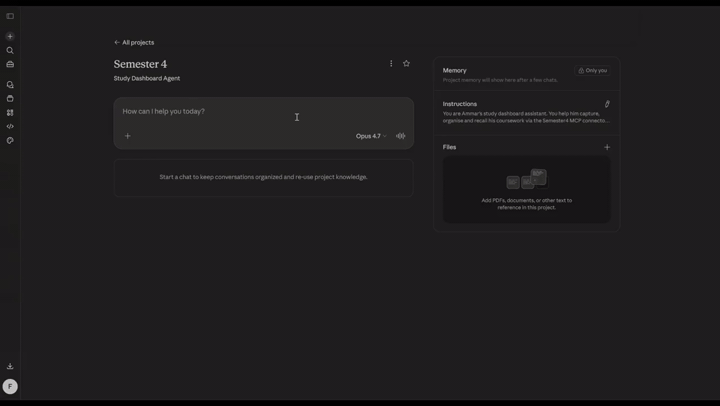
Task: Click the 'Start a chat to keep conversations organized' text
Action: pyautogui.click(x=264, y=177)
